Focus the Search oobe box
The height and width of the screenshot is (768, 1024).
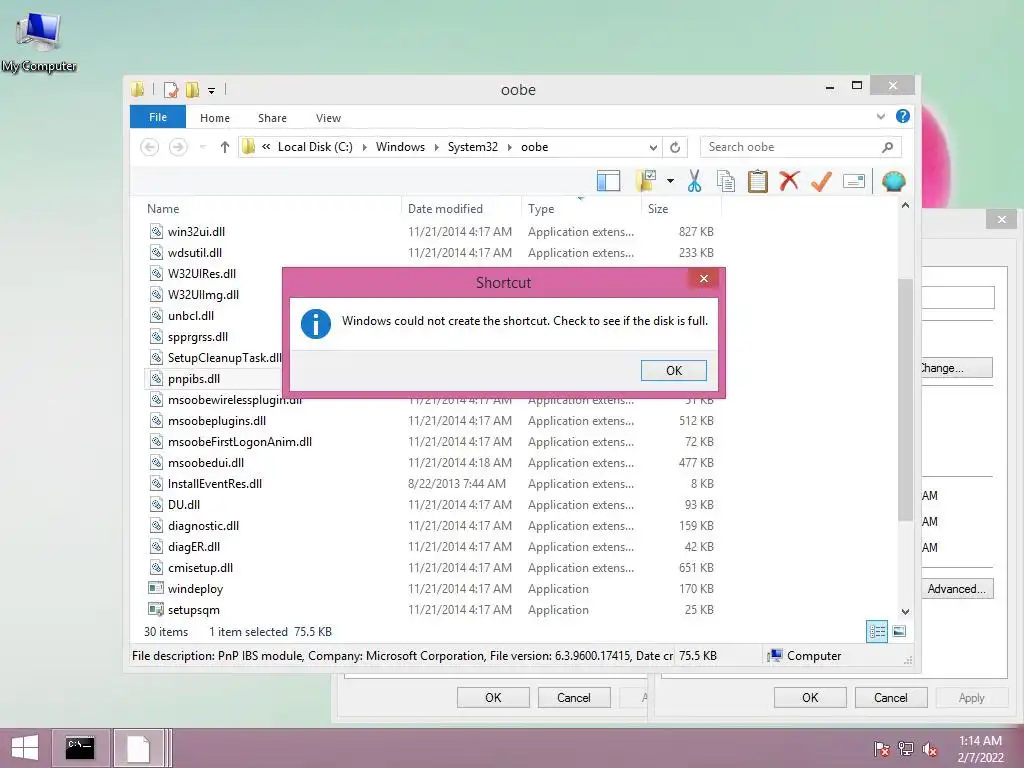(x=790, y=147)
